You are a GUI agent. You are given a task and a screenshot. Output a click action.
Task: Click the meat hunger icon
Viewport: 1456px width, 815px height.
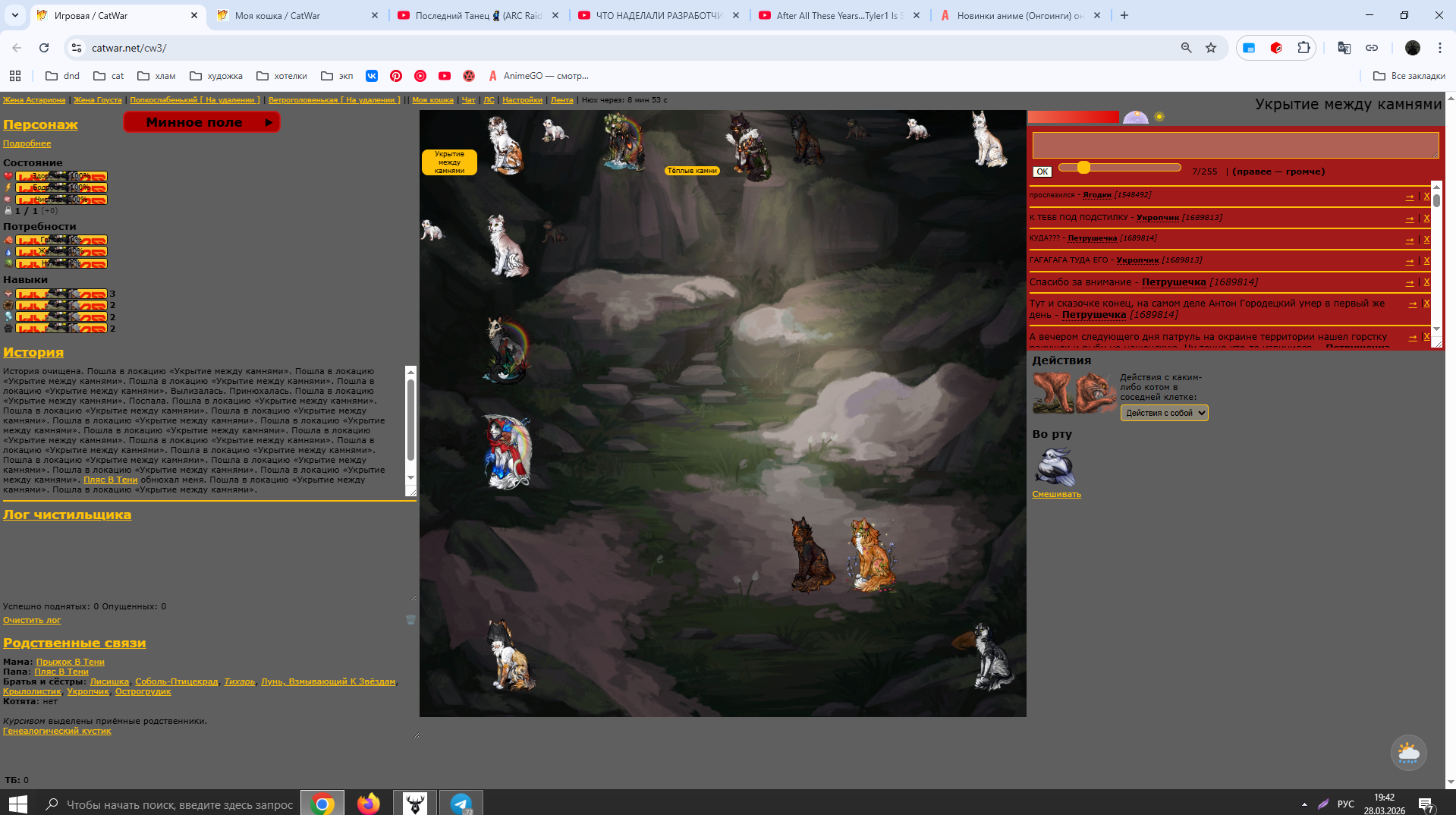[8, 240]
